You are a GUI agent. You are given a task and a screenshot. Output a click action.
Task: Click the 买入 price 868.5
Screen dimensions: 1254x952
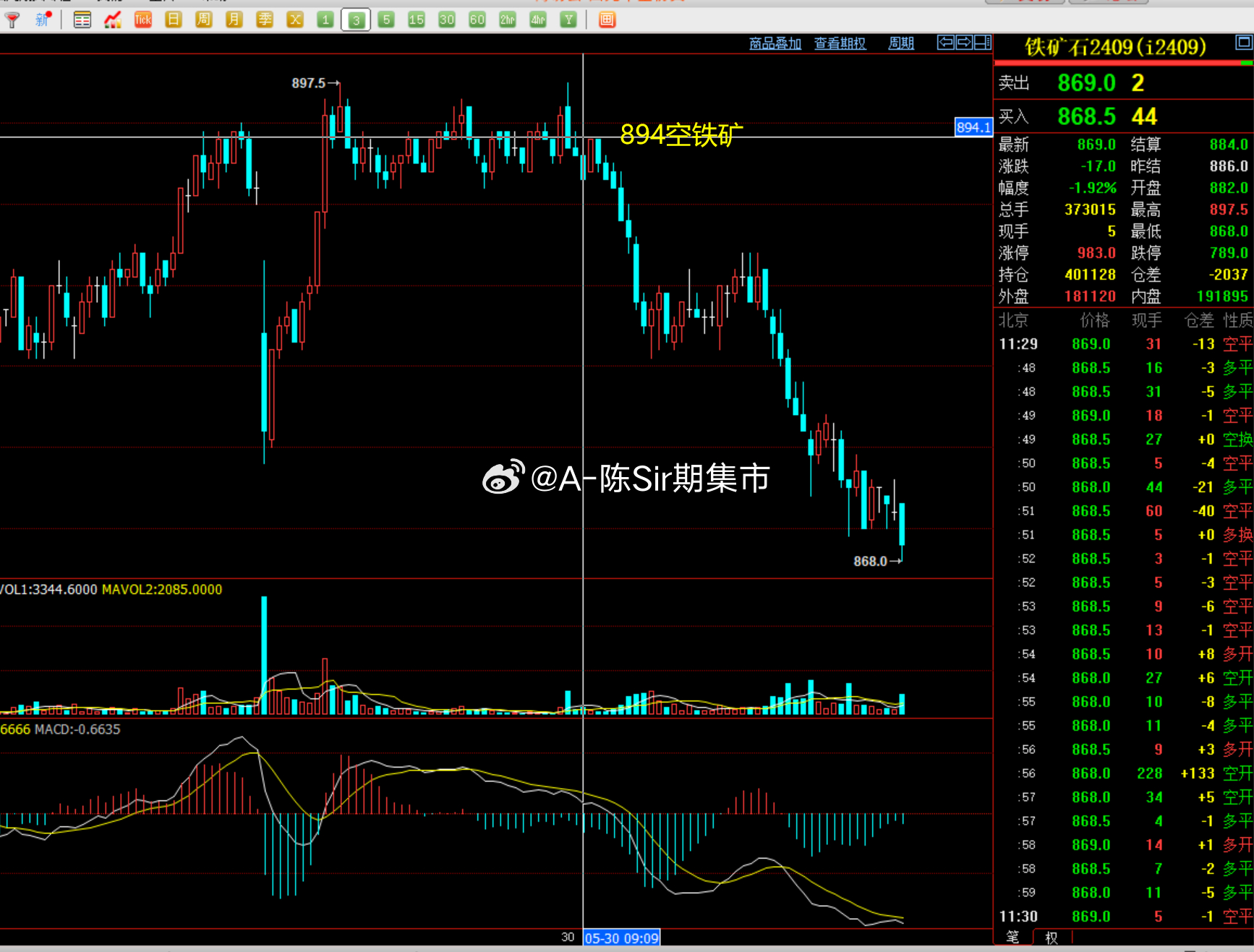pyautogui.click(x=1086, y=116)
